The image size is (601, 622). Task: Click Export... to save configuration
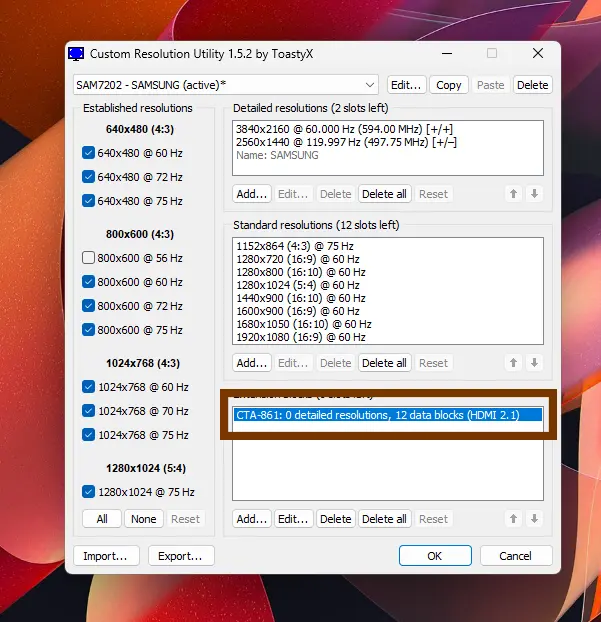tap(181, 556)
